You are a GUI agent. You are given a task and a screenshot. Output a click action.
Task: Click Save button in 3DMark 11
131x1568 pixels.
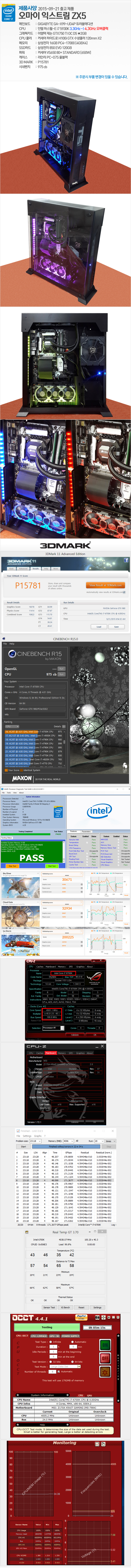pyautogui.click(x=117, y=627)
